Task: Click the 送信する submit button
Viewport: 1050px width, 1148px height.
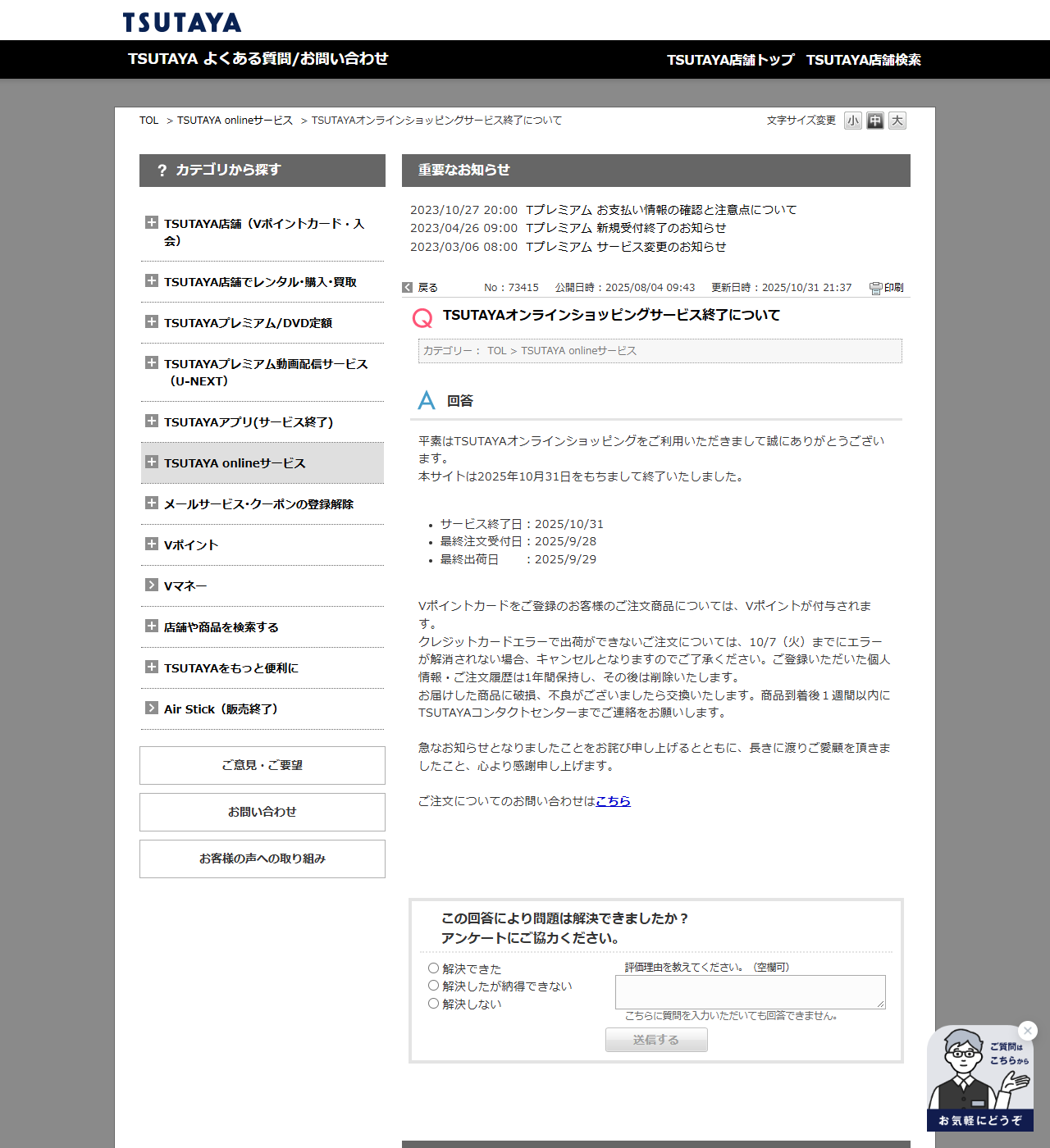Action: (656, 1040)
